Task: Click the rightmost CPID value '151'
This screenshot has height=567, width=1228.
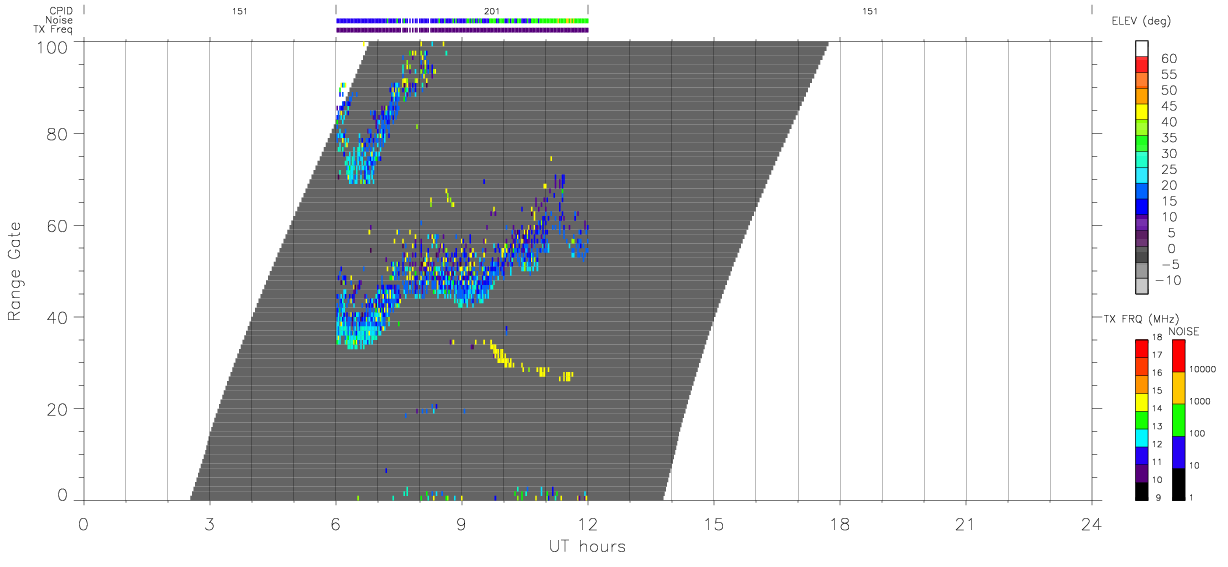Action: (869, 11)
